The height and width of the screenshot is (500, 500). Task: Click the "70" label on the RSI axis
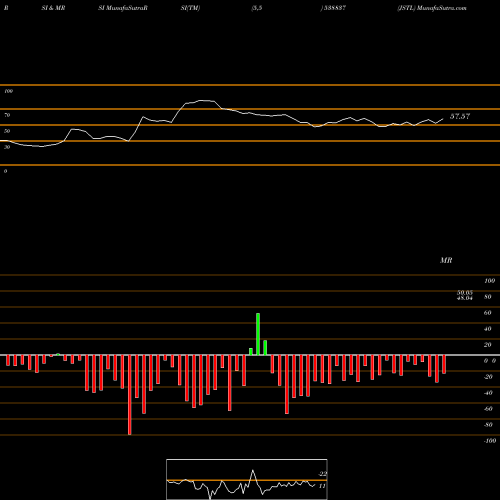pos(7,115)
